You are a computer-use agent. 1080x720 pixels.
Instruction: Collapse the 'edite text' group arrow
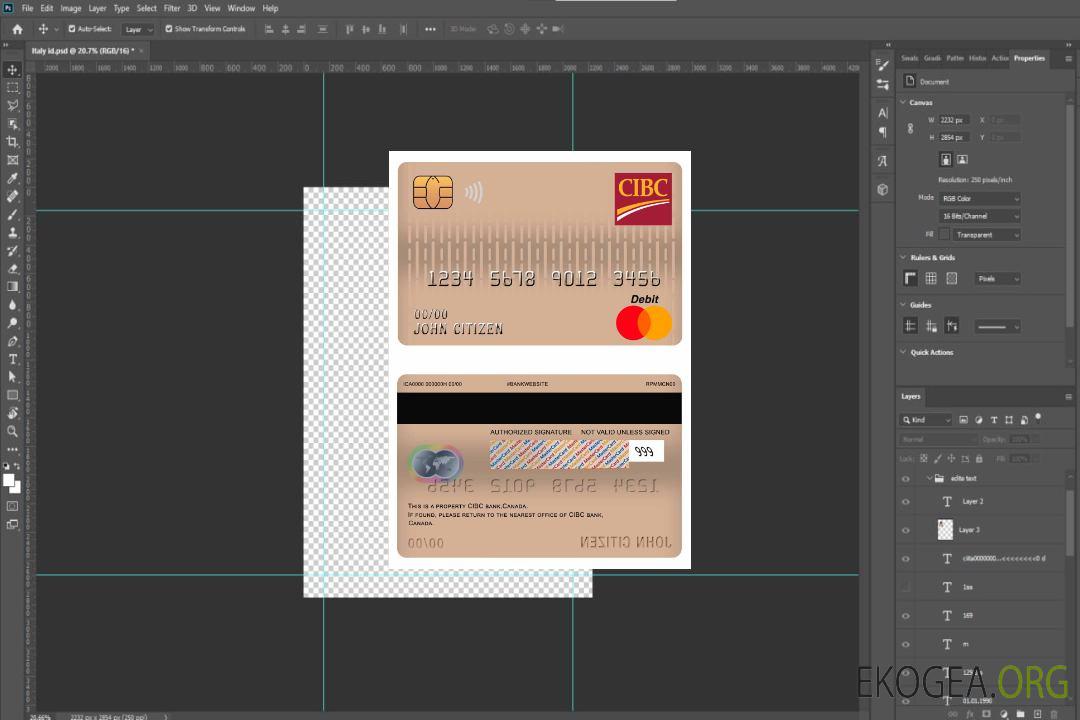tap(929, 478)
